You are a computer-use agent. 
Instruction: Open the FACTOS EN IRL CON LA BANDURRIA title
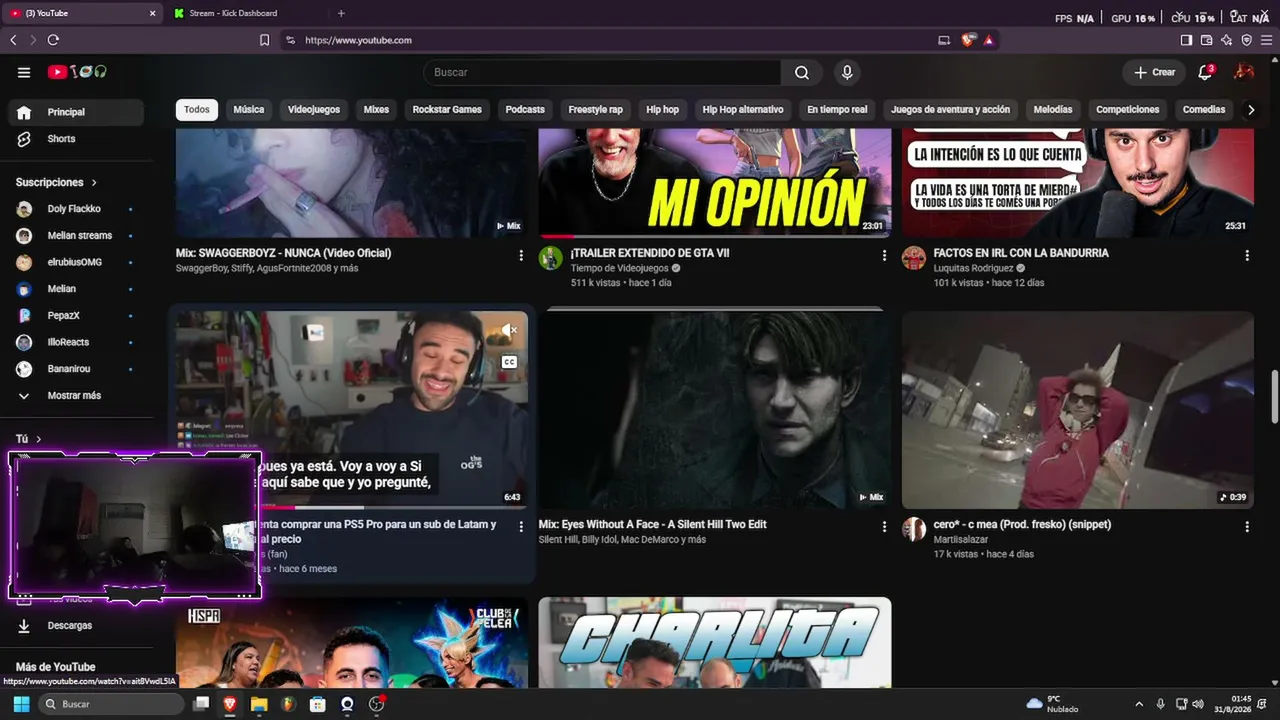click(x=1021, y=253)
